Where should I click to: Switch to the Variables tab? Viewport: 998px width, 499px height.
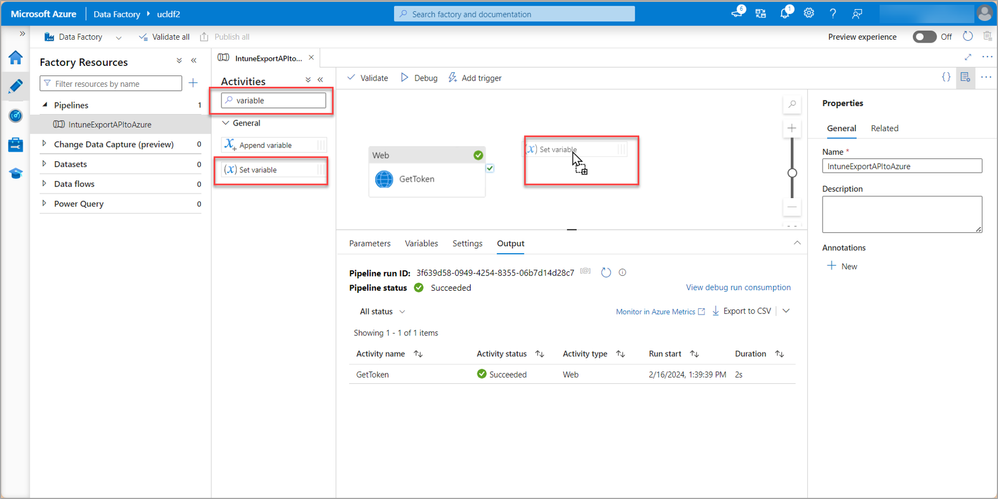pos(421,243)
